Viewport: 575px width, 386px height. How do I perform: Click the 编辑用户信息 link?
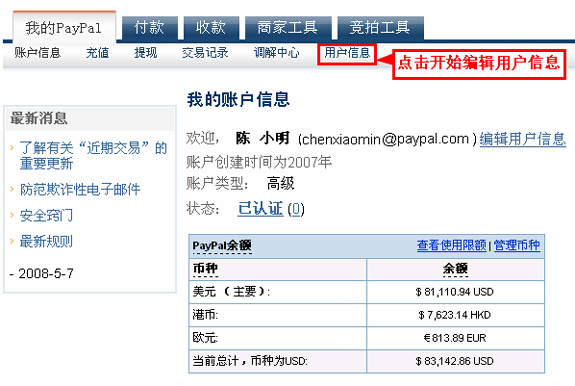pos(523,139)
